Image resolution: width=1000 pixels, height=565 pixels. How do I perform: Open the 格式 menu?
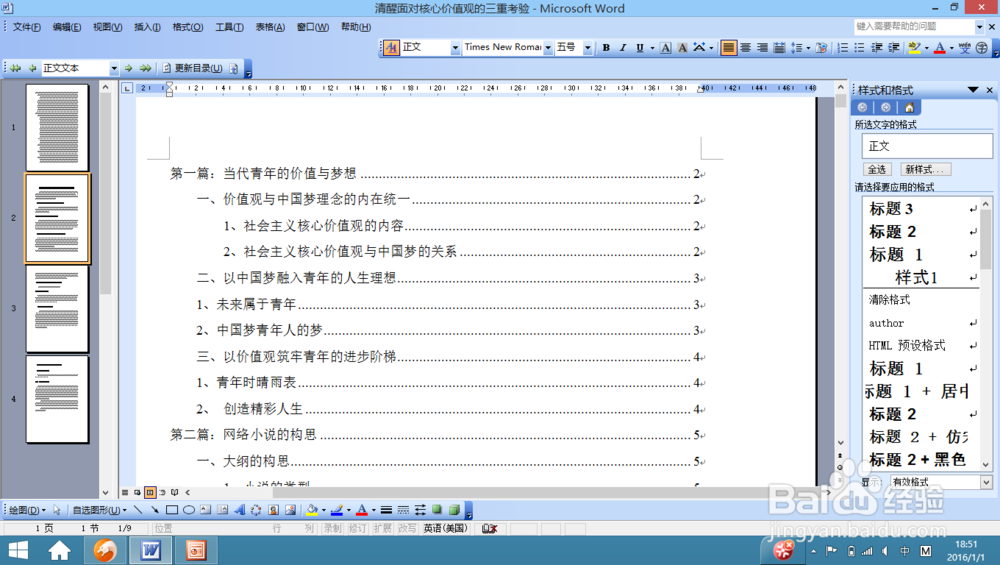tap(188, 27)
